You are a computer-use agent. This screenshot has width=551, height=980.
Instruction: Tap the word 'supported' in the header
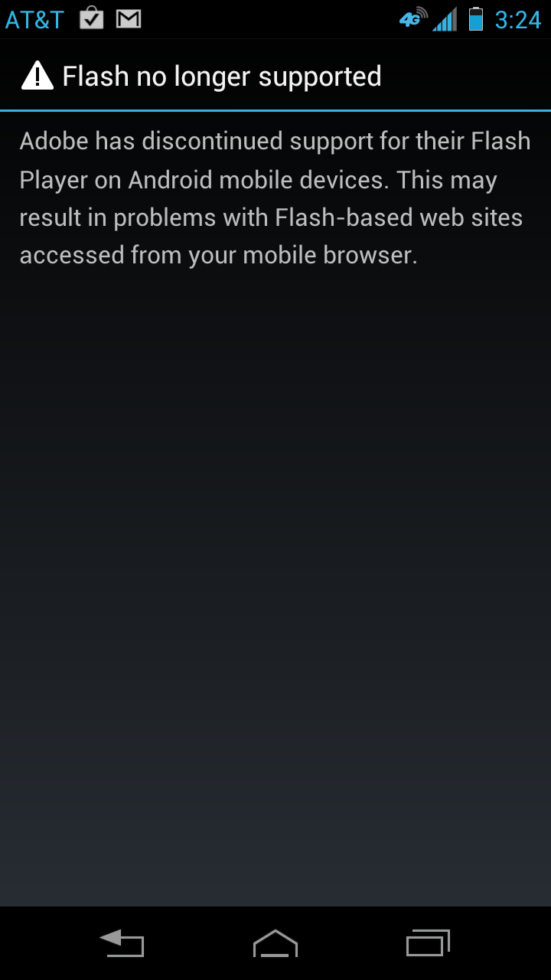pos(320,78)
